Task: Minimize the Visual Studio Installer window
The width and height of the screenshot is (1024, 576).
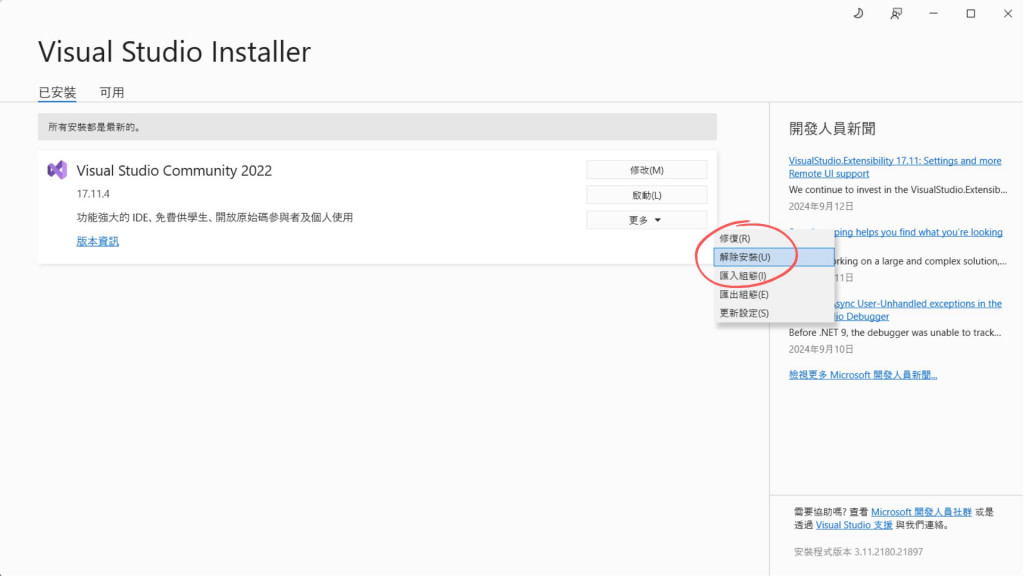Action: tap(933, 13)
